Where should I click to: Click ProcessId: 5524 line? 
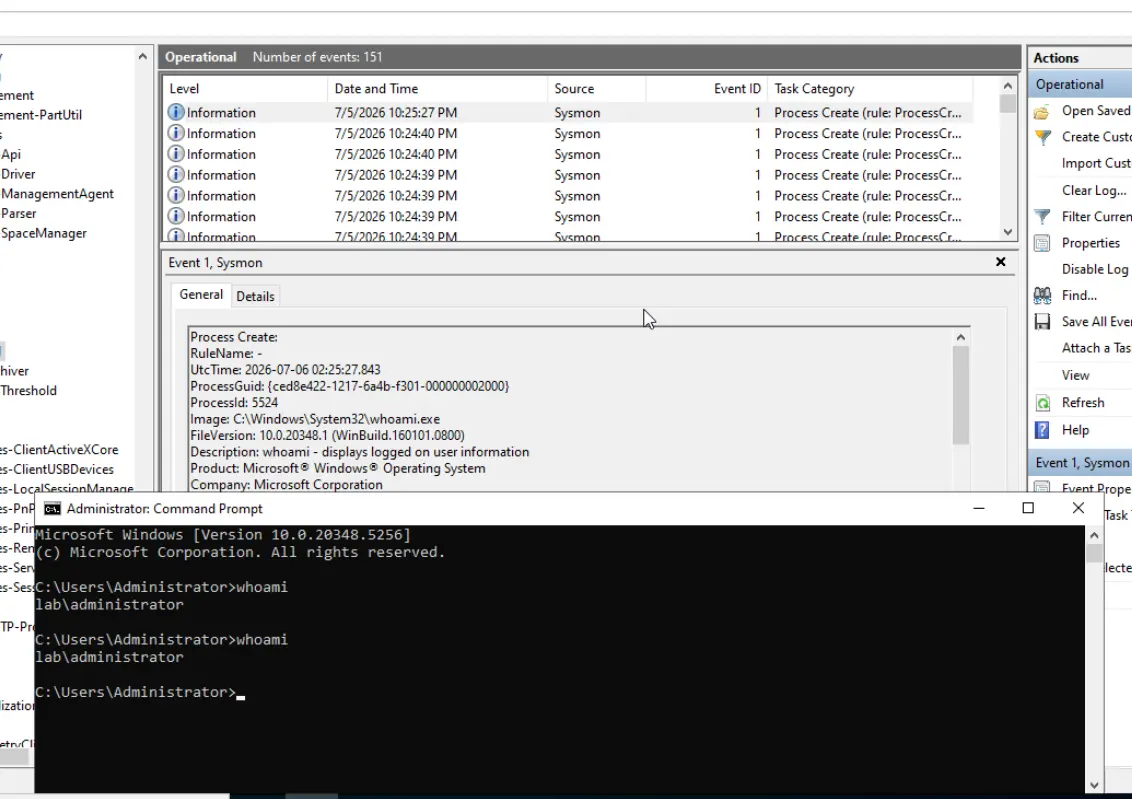[234, 403]
